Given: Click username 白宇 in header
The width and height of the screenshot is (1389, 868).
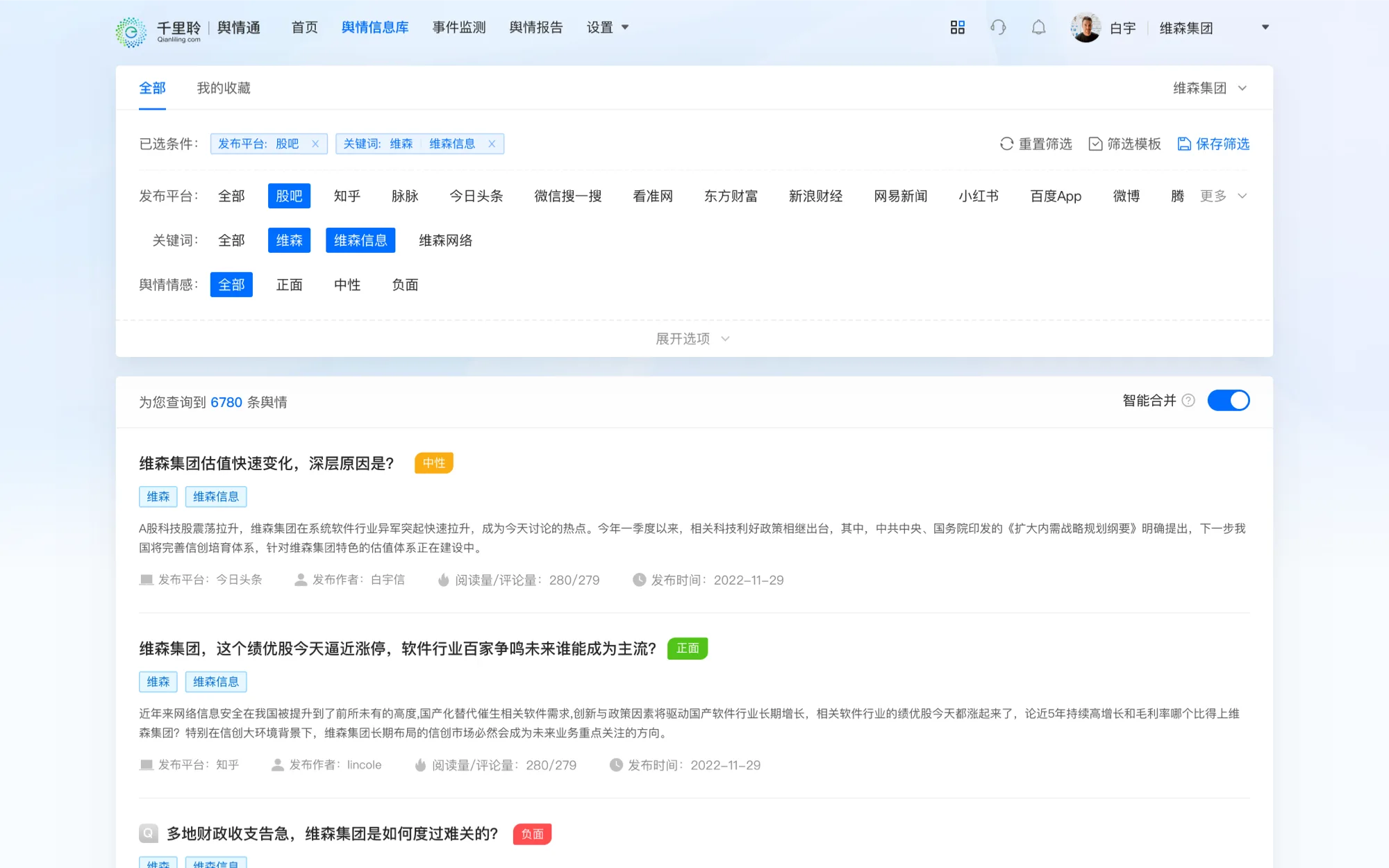Looking at the screenshot, I should tap(1122, 28).
